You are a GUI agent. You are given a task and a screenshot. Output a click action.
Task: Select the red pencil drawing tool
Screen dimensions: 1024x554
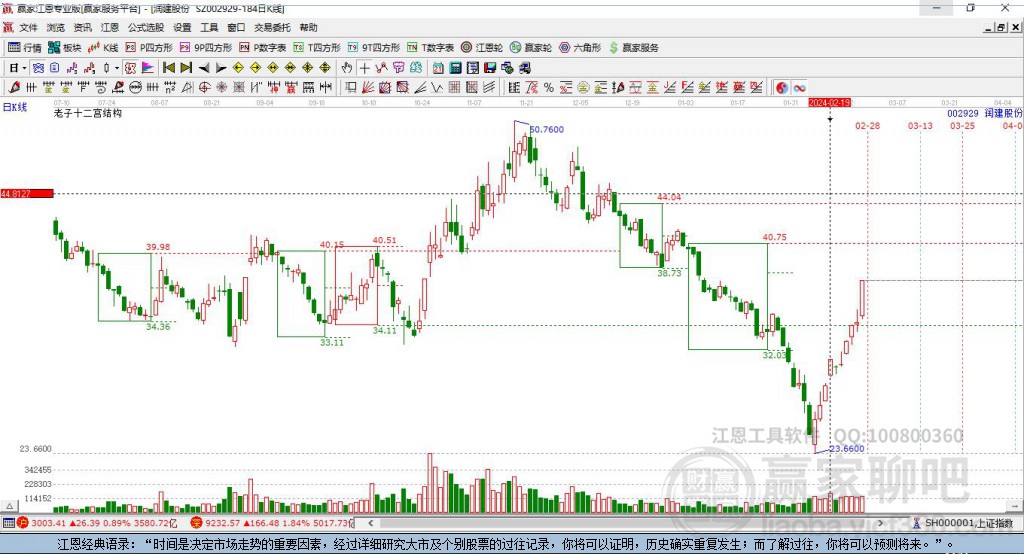pyautogui.click(x=14, y=88)
